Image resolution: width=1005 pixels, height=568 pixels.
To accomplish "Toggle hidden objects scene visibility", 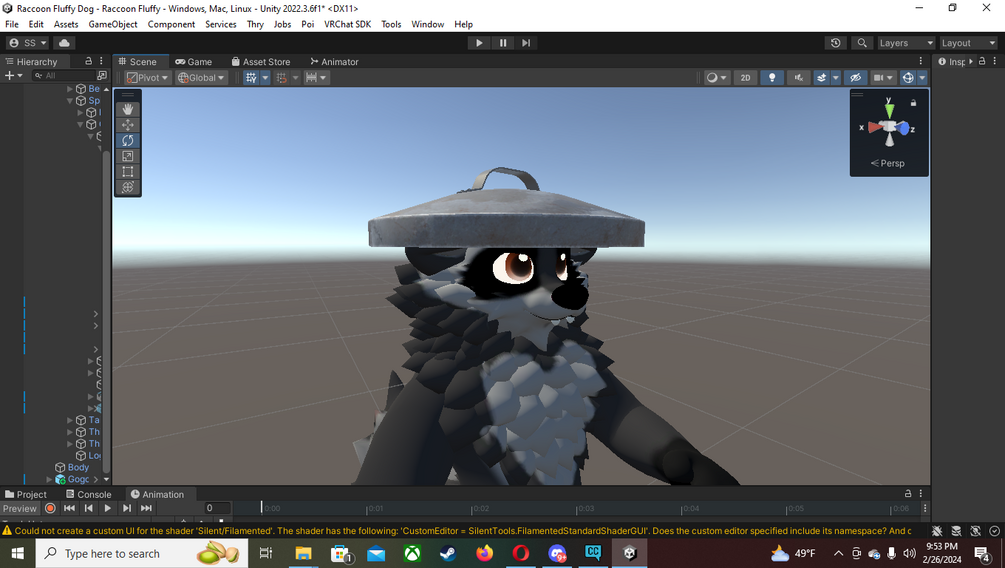I will (x=855, y=78).
